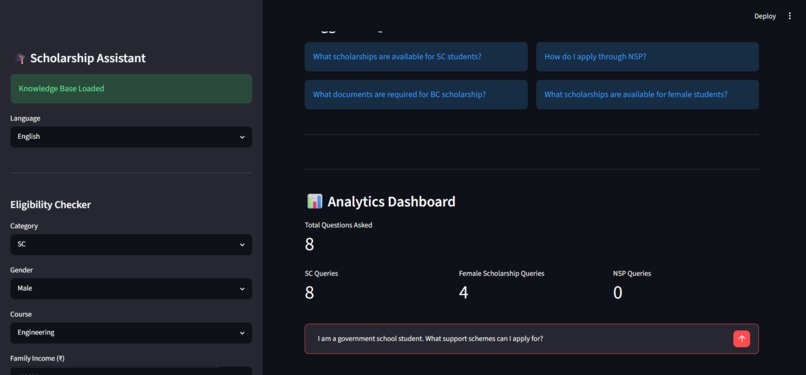
Task: Open the three-dot main menu
Action: click(x=790, y=16)
